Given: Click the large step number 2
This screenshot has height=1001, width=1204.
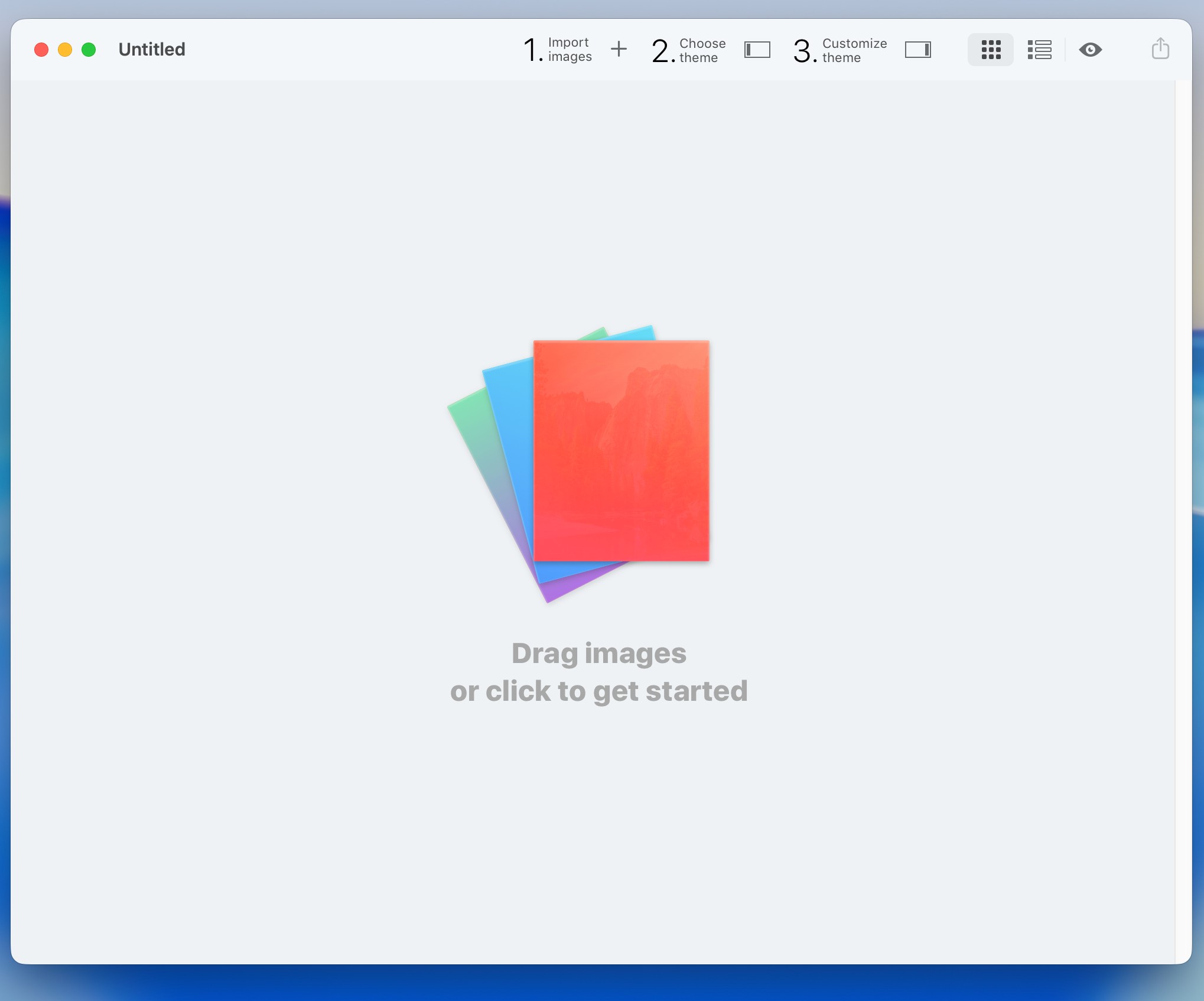Looking at the screenshot, I should [x=662, y=51].
